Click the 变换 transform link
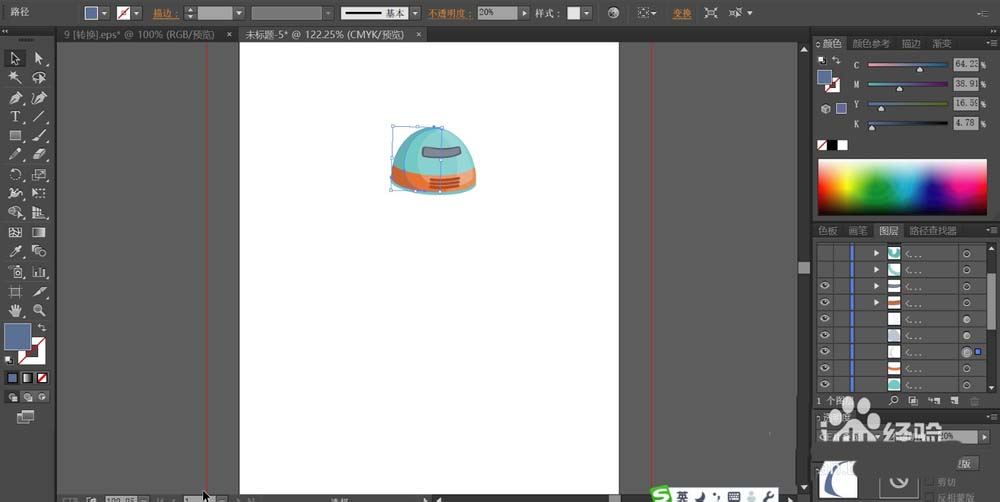 tap(682, 14)
